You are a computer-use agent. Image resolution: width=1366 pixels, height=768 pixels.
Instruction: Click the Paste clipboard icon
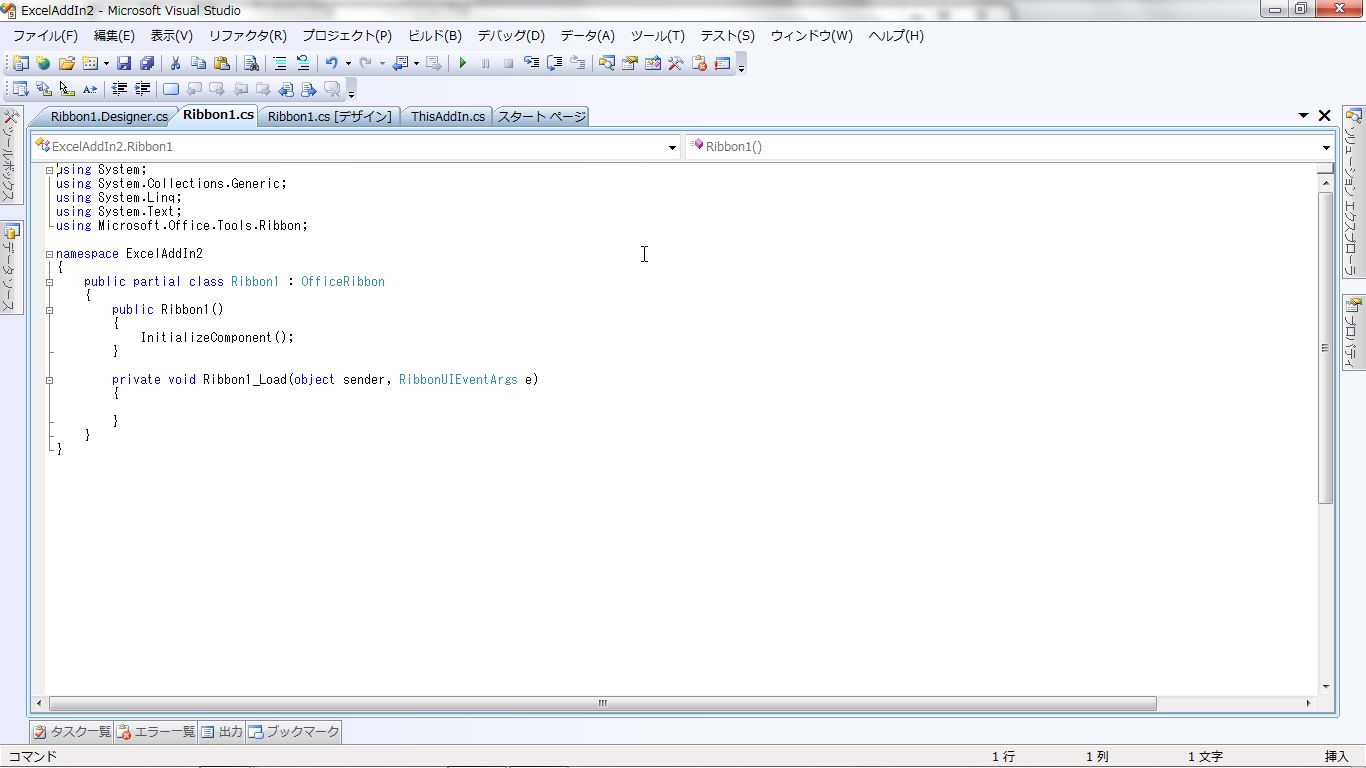pyautogui.click(x=222, y=63)
